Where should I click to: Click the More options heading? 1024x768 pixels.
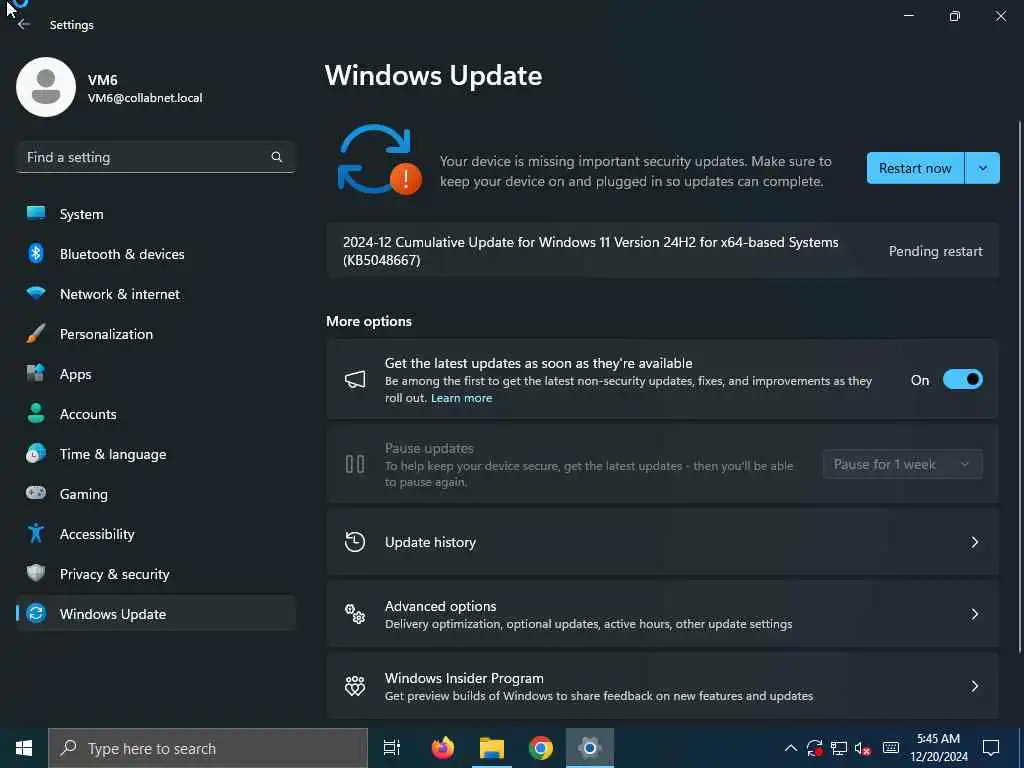click(x=369, y=321)
